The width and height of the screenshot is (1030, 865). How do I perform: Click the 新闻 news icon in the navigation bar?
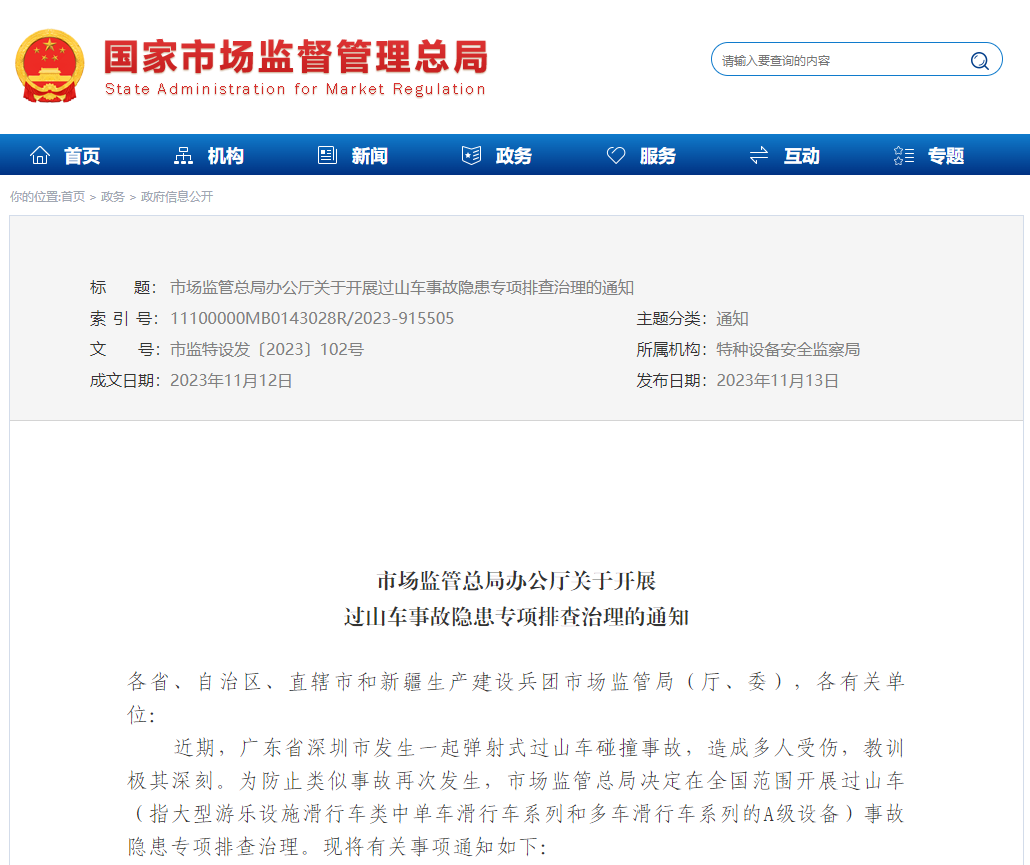point(326,154)
